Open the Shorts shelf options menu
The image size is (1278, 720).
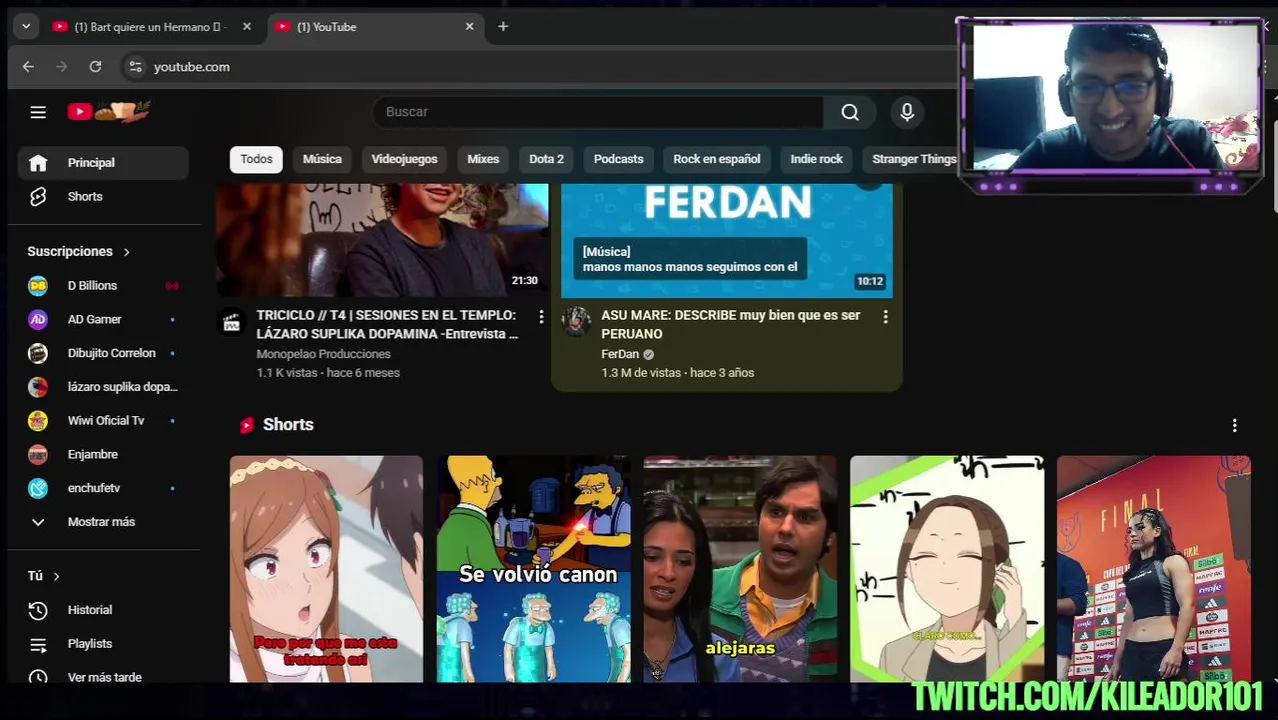[1234, 425]
